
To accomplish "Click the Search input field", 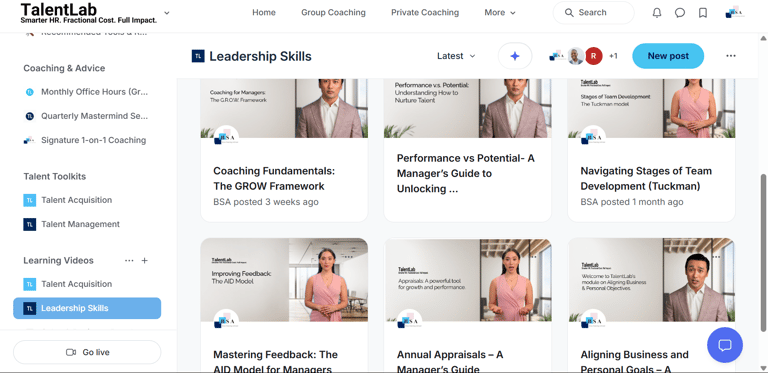I will [594, 13].
